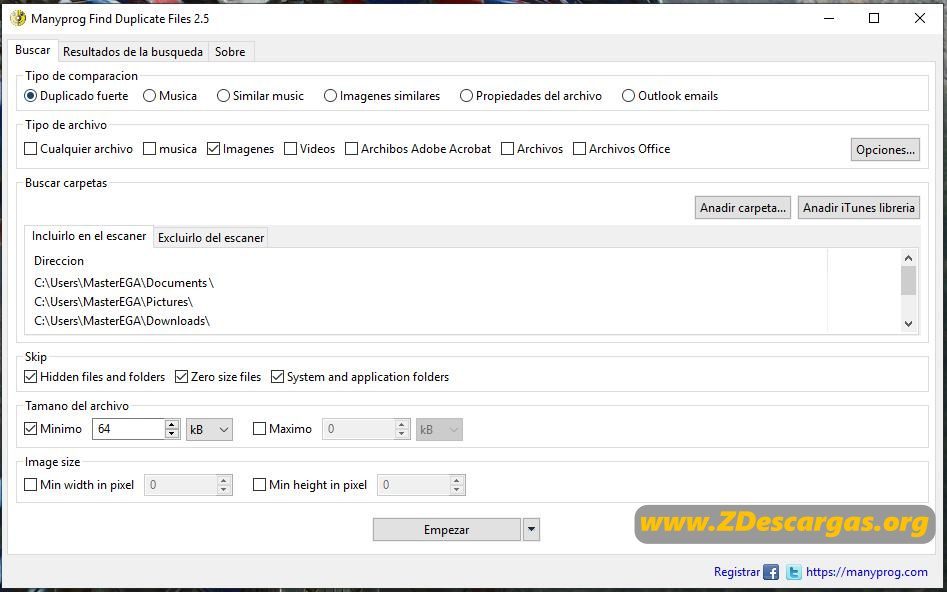Select the Documents folder path row
This screenshot has height=592, width=947.
point(124,283)
